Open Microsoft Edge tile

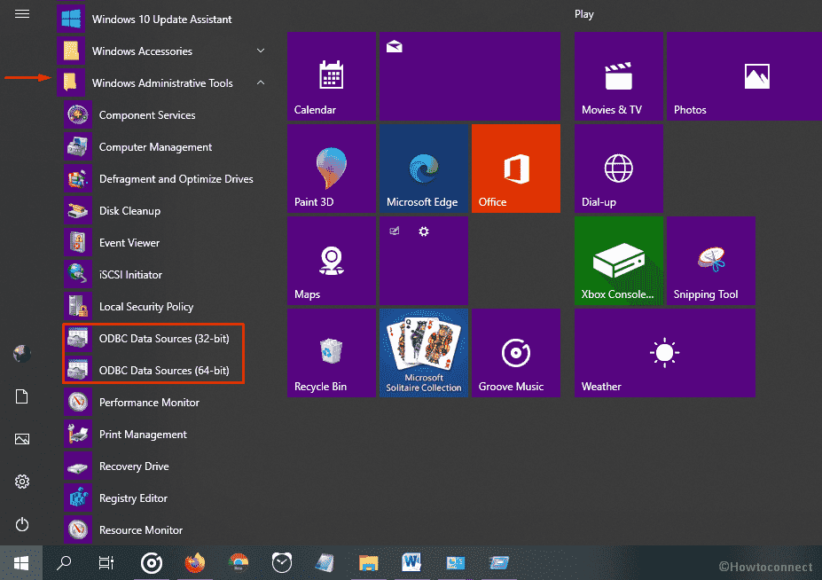[x=424, y=168]
